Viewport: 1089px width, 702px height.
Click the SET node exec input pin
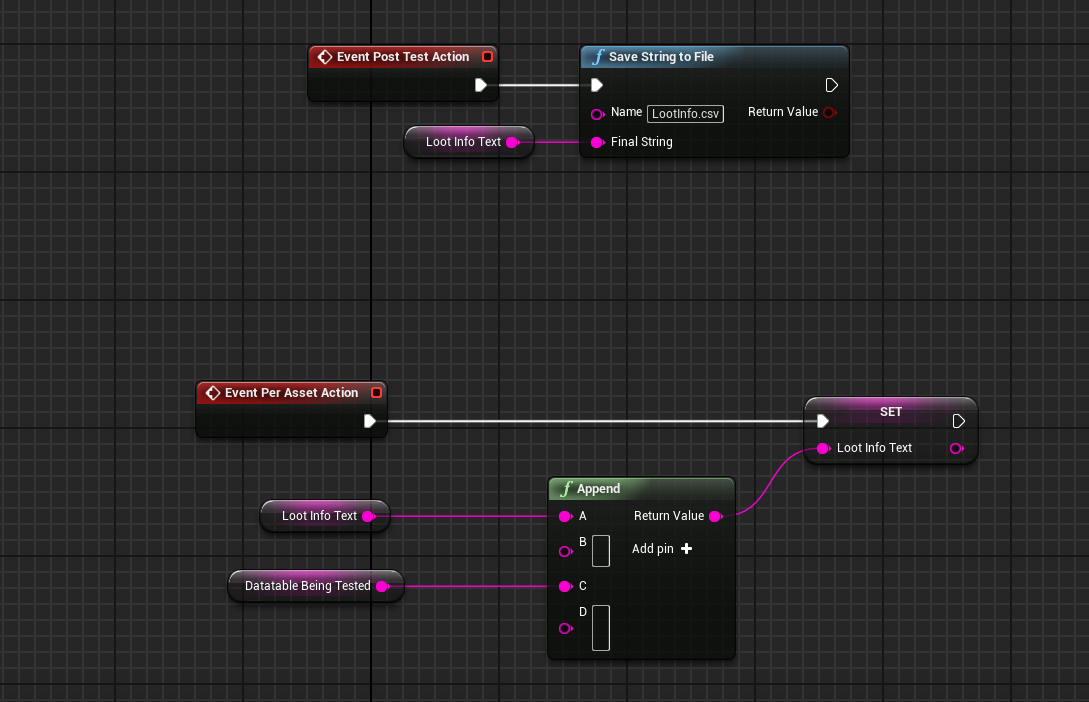coord(822,421)
